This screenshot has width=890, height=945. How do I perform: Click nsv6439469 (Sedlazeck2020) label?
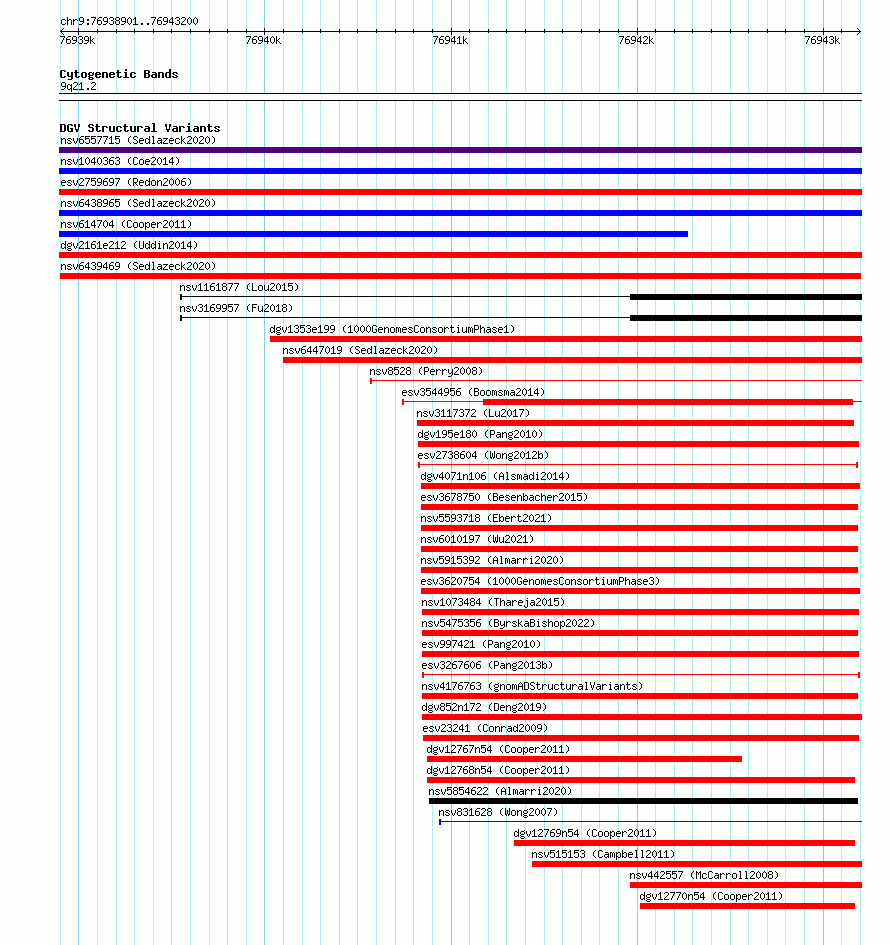click(x=138, y=266)
